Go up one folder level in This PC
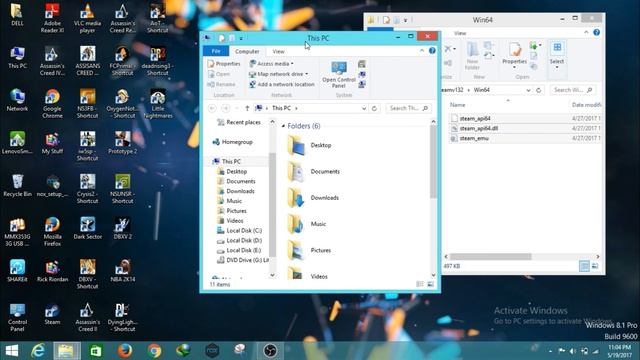This screenshot has height=360, width=640. coord(247,108)
